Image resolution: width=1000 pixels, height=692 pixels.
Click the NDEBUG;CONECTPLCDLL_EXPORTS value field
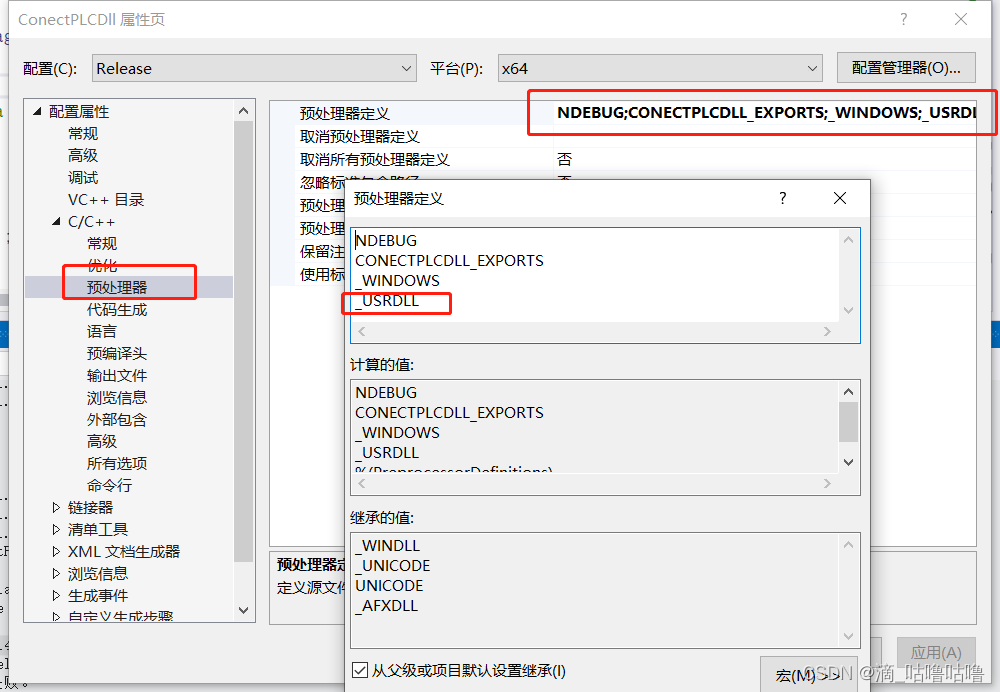point(764,113)
